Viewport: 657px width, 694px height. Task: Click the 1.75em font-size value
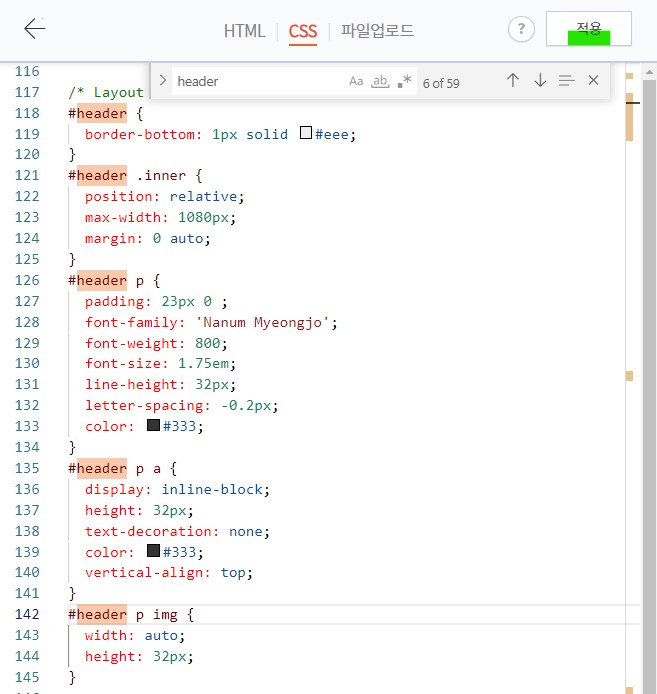(x=204, y=364)
